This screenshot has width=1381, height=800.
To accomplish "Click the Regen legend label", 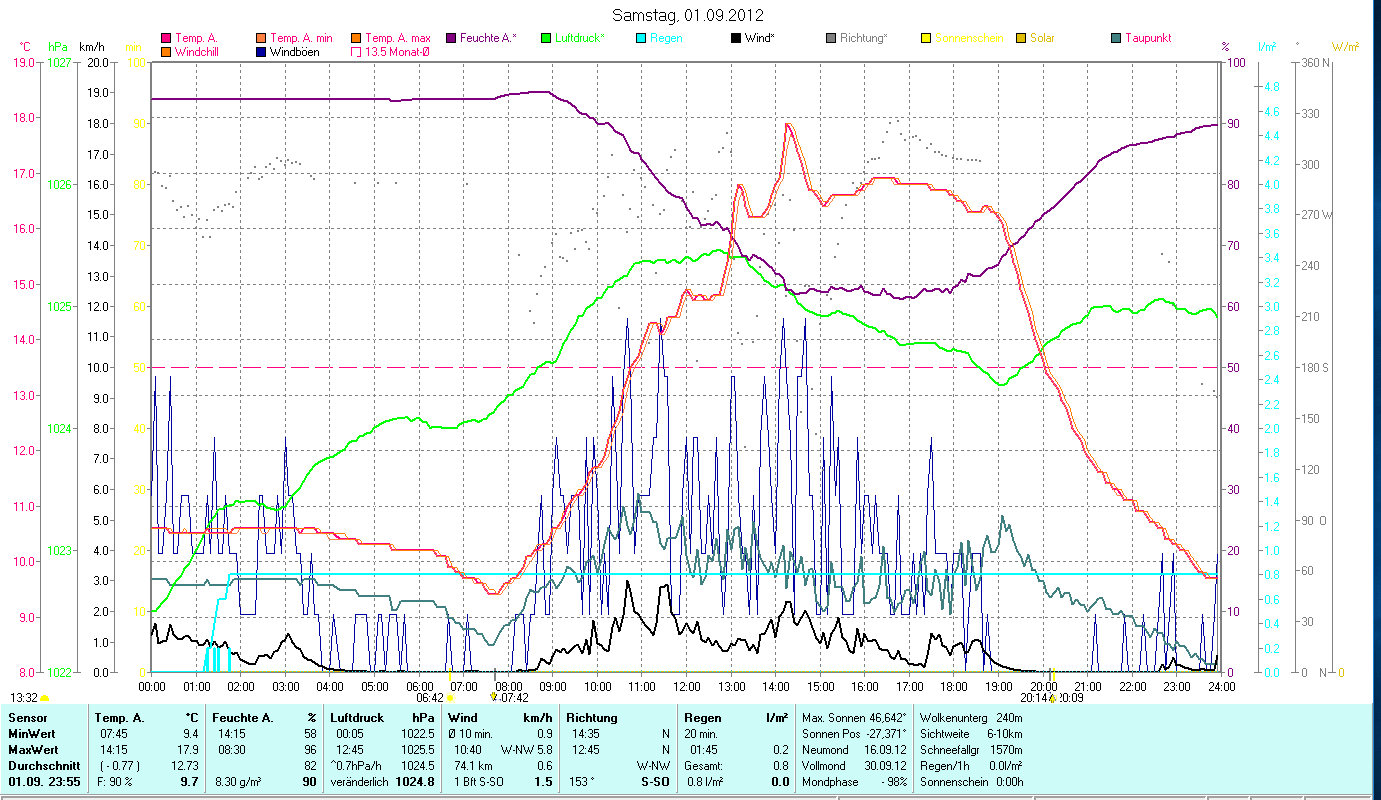I will coord(667,38).
